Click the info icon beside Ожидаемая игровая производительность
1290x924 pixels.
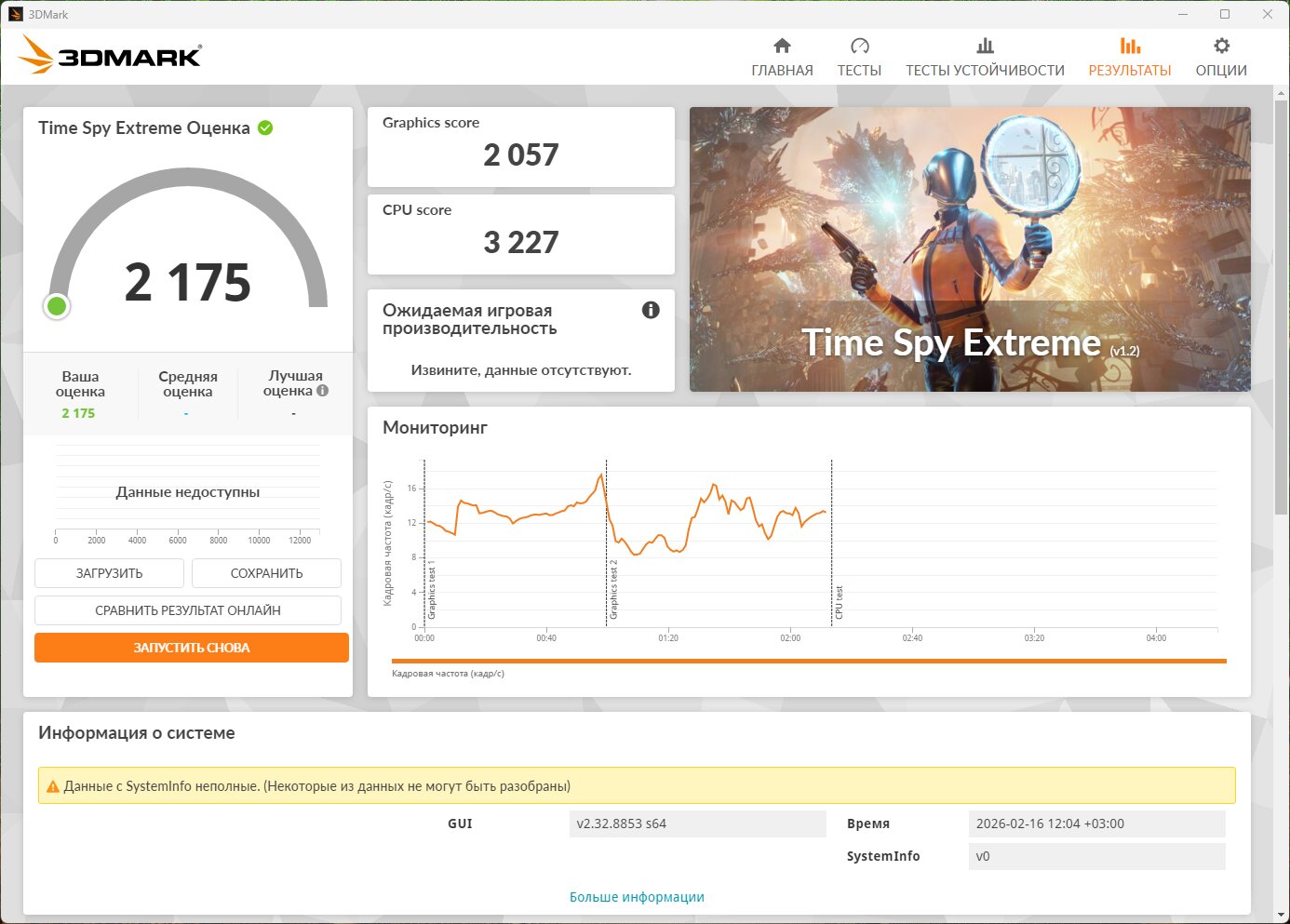(x=651, y=311)
